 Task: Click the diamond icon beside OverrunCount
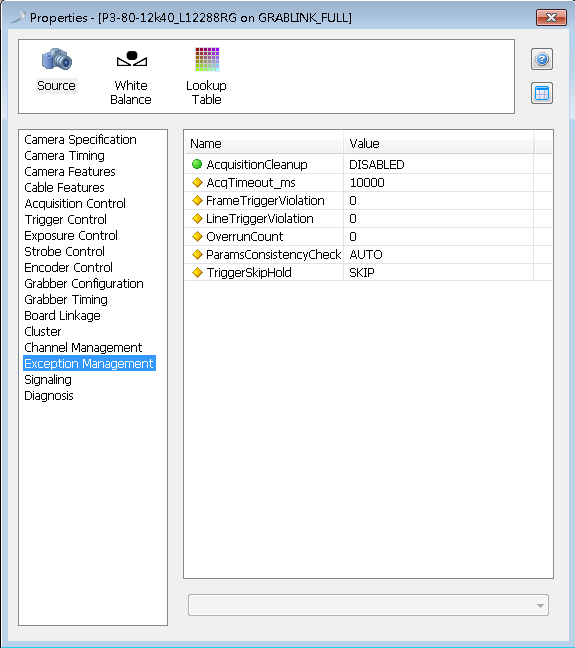click(197, 236)
